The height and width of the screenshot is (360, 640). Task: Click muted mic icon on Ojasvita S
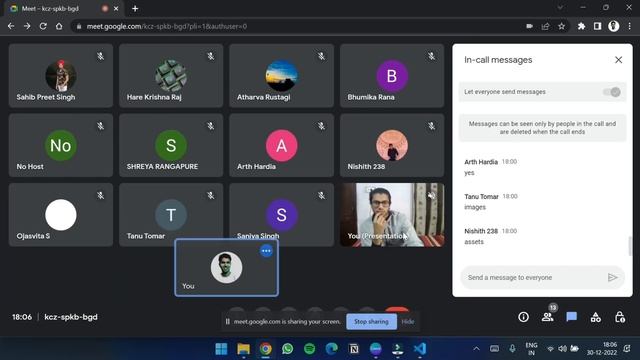[100, 196]
